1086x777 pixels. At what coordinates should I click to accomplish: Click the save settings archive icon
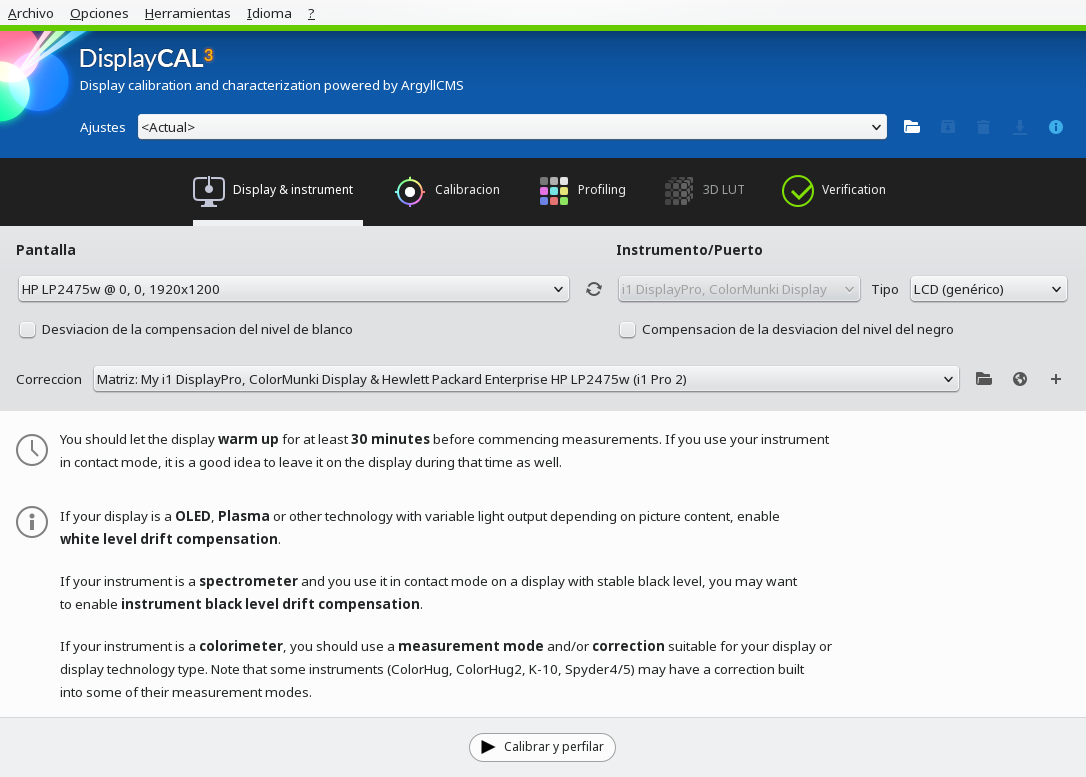[x=947, y=127]
